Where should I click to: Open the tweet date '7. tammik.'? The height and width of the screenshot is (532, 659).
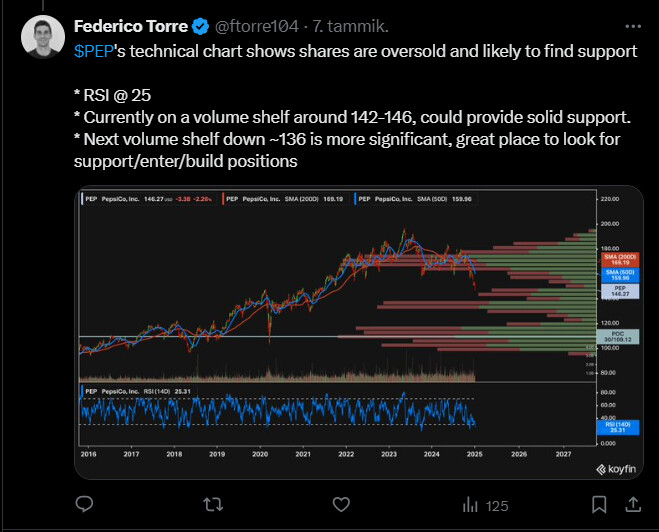pyautogui.click(x=351, y=26)
